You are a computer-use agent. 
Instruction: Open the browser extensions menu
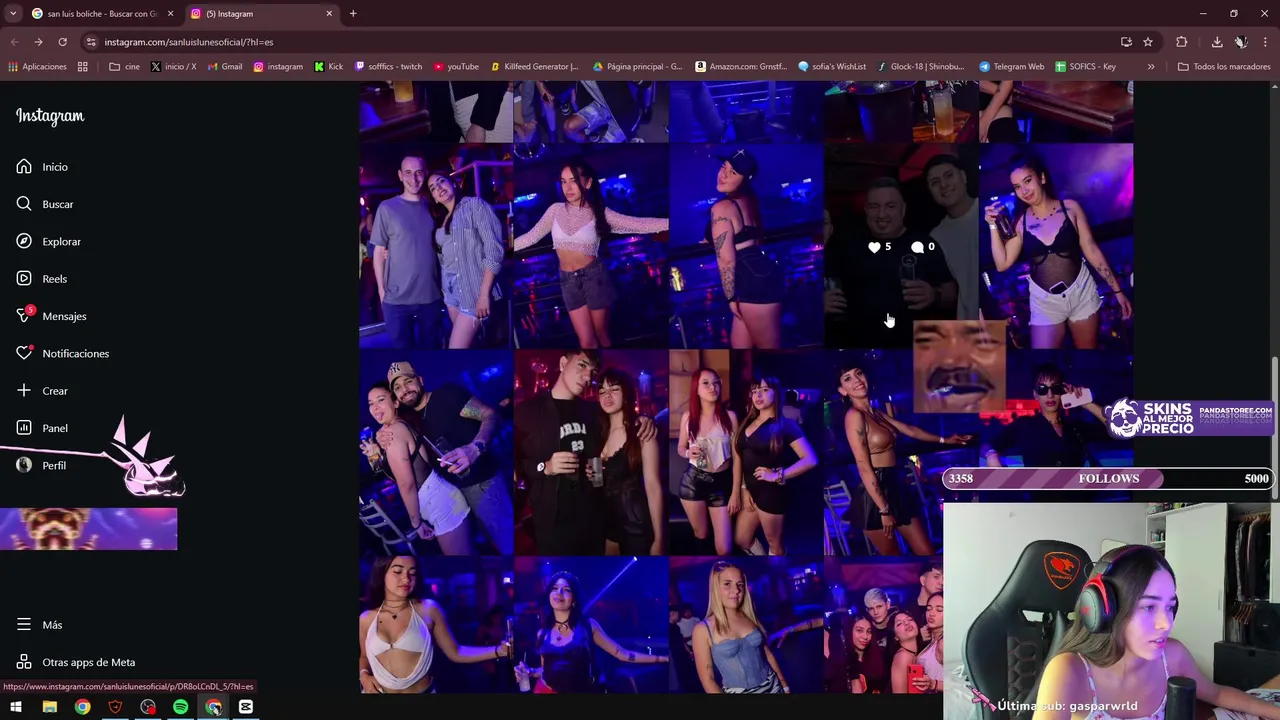1182,42
